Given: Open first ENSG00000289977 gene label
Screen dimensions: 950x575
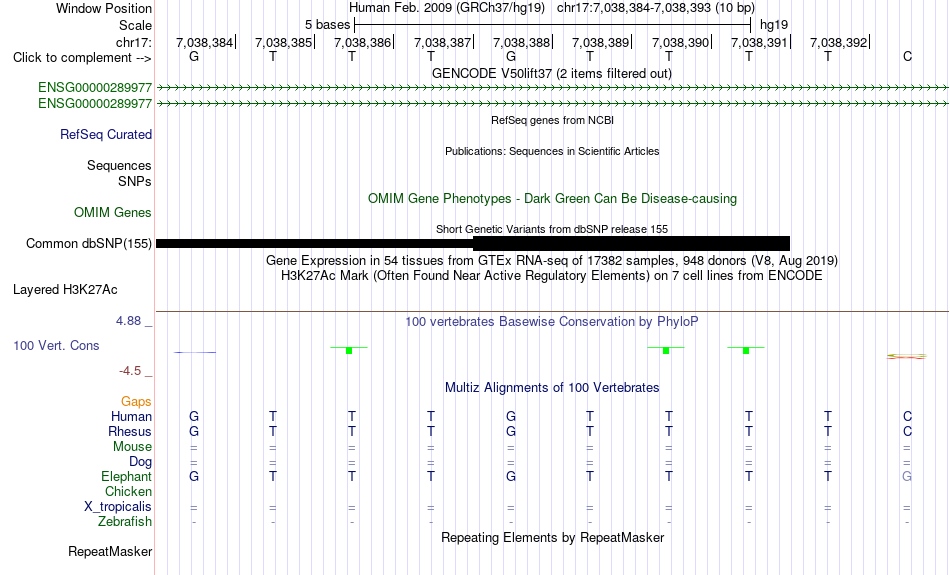Looking at the screenshot, I should tap(95, 88).
